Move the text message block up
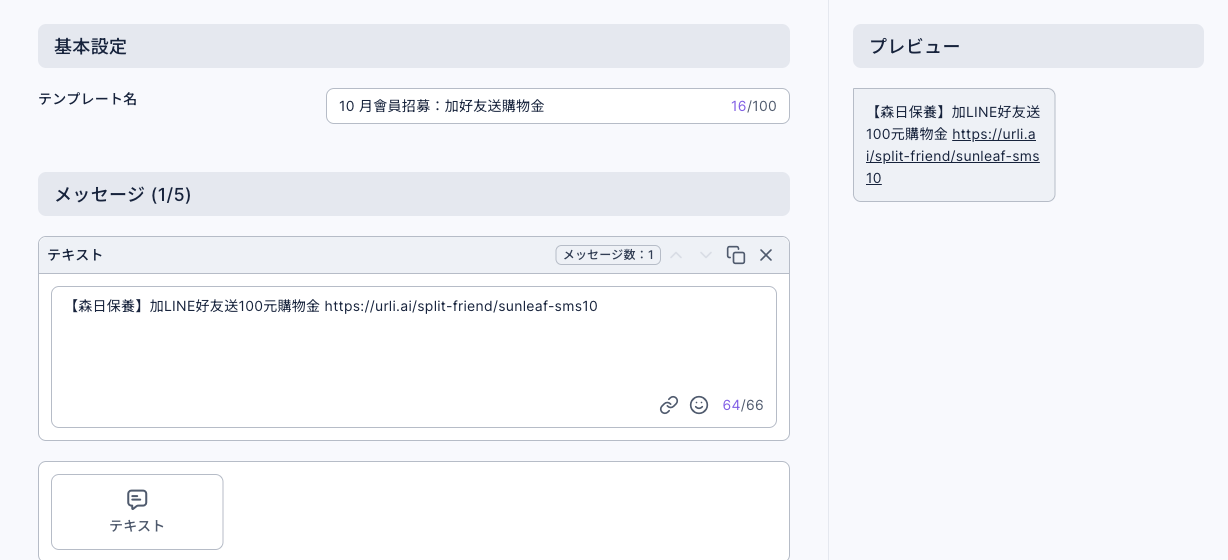 tap(676, 255)
